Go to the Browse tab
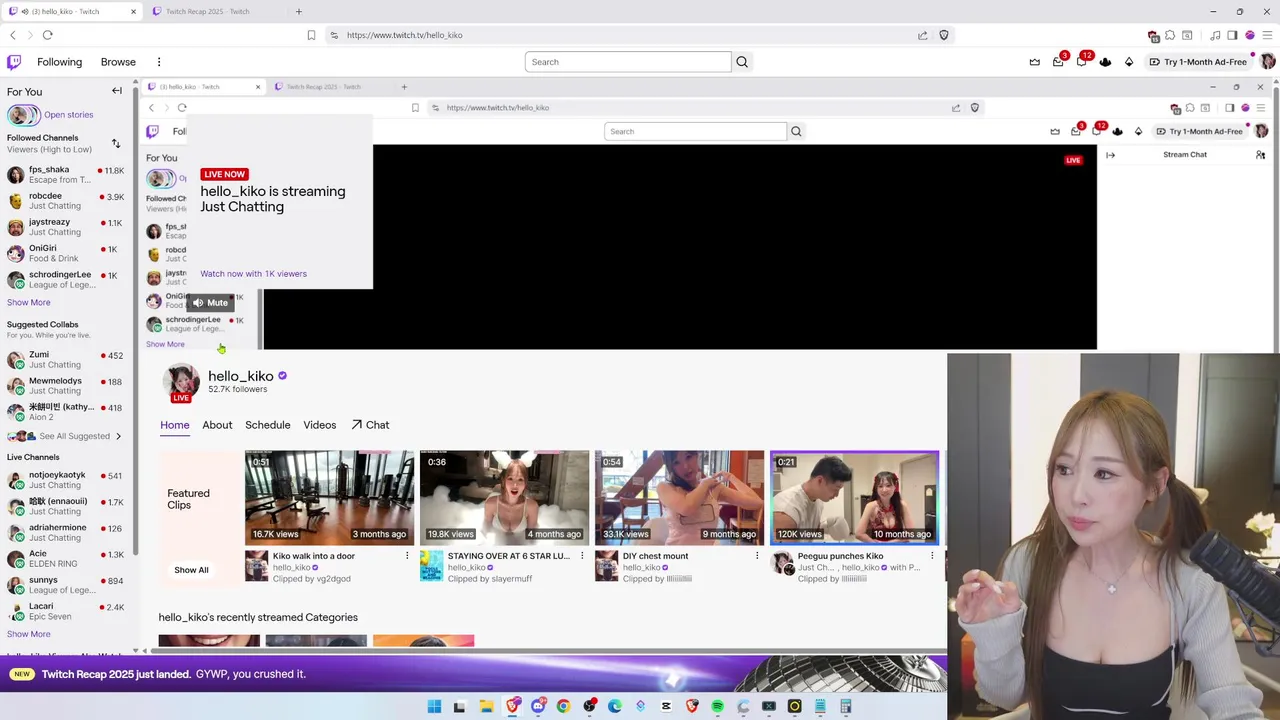Screen dimensions: 1280x720 [x=118, y=62]
